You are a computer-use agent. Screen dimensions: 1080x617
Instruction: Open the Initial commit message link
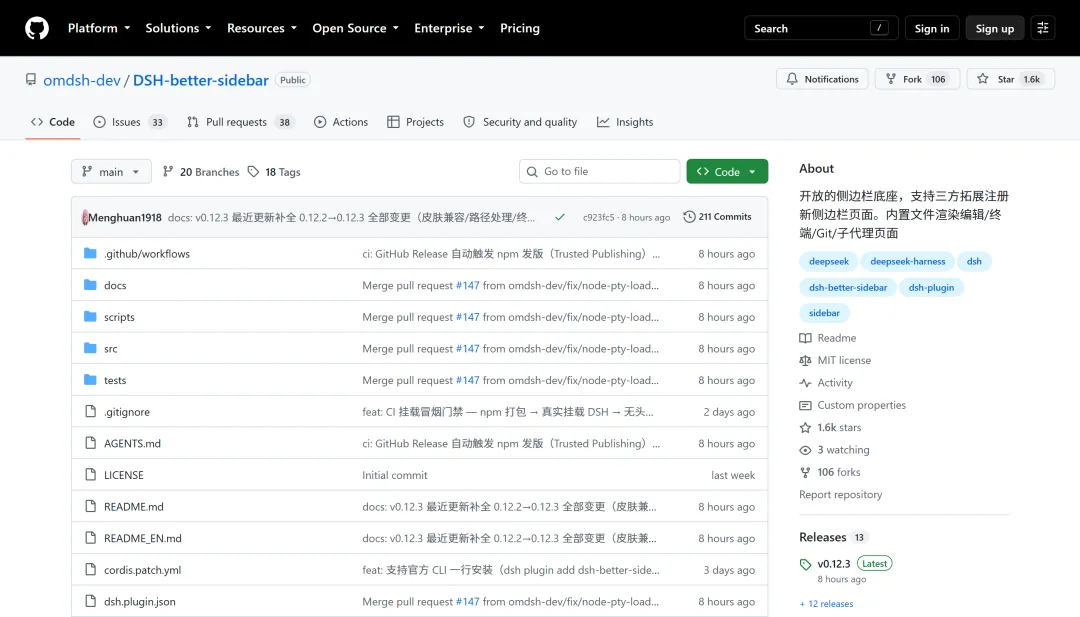[x=395, y=475]
